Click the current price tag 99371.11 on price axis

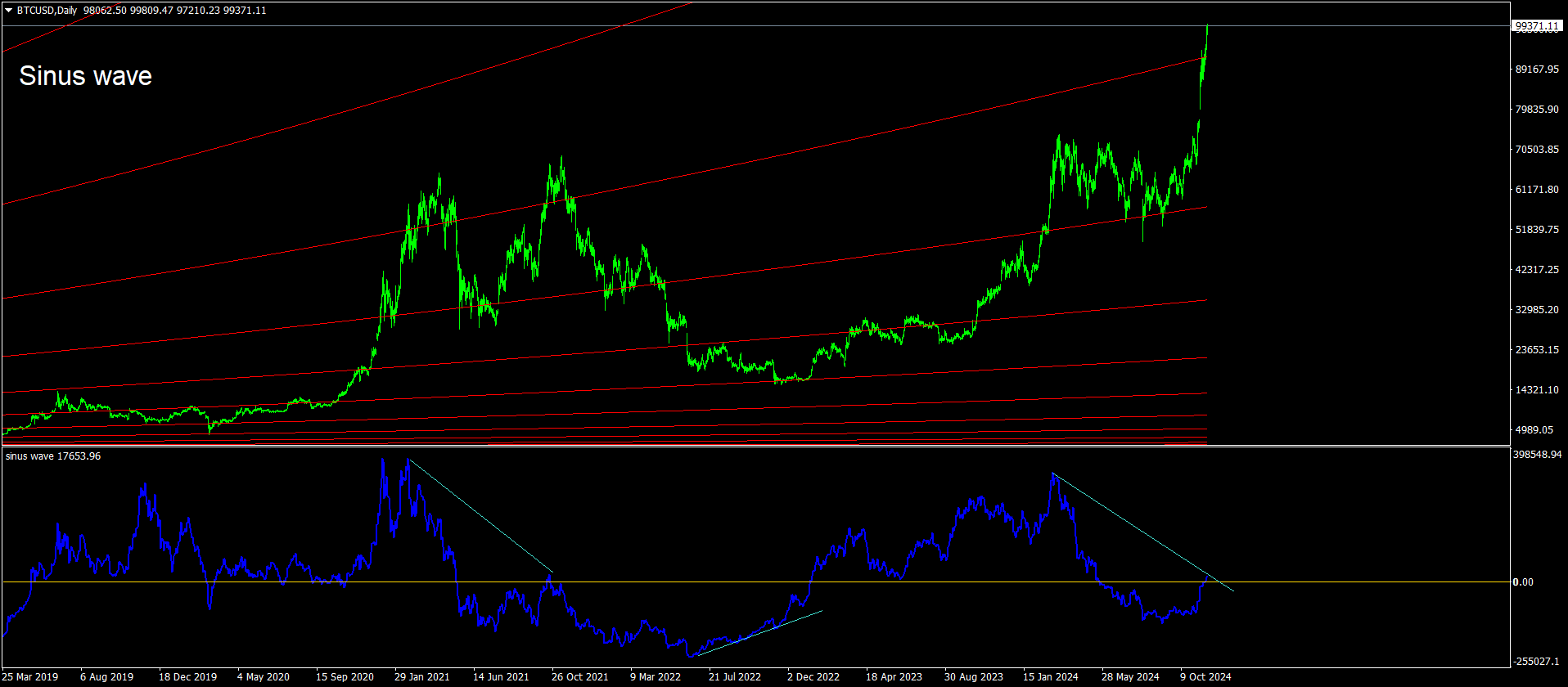[1536, 26]
